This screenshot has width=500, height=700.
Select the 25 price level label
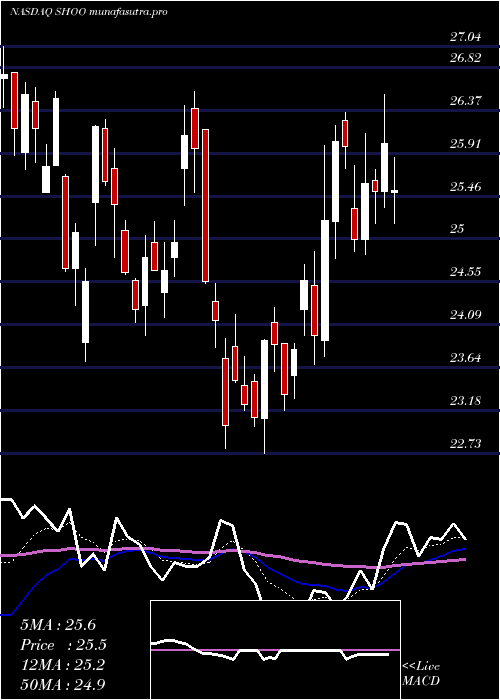(457, 229)
